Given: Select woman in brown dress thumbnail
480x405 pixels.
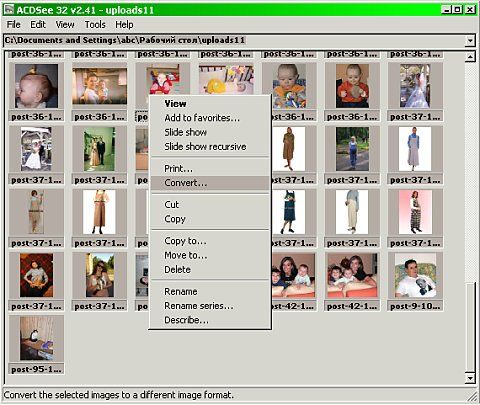Looking at the screenshot, I should [x=289, y=149].
